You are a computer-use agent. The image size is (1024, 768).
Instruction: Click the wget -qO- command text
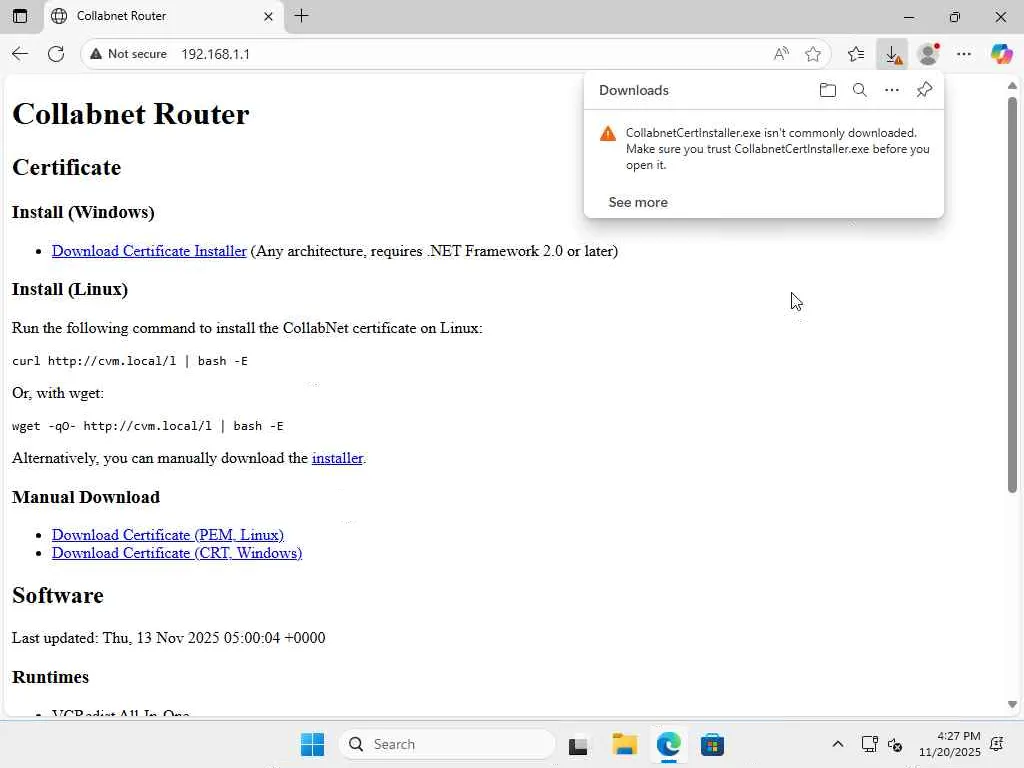[148, 426]
